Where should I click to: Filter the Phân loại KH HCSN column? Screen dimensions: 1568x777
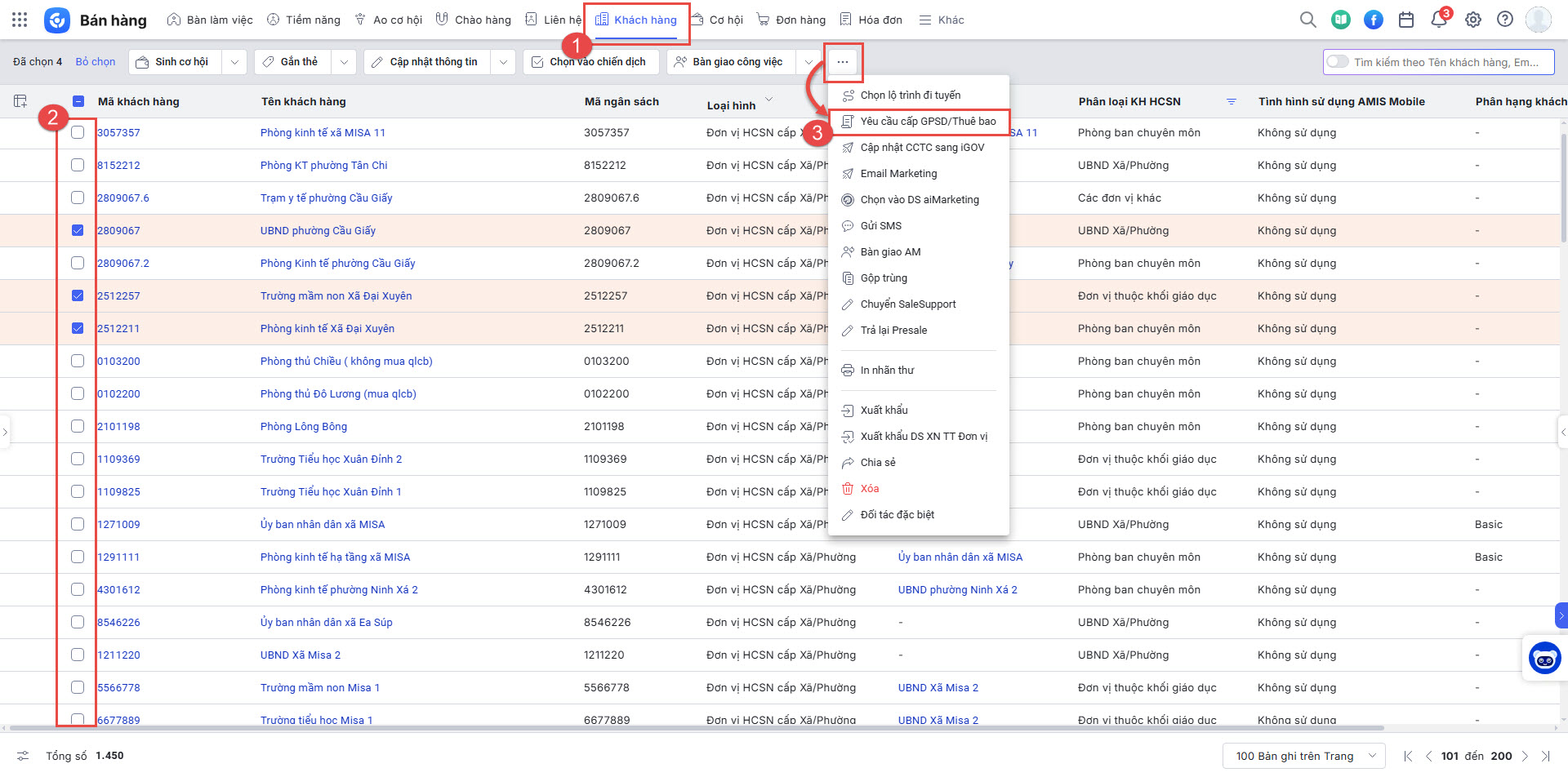click(1232, 102)
